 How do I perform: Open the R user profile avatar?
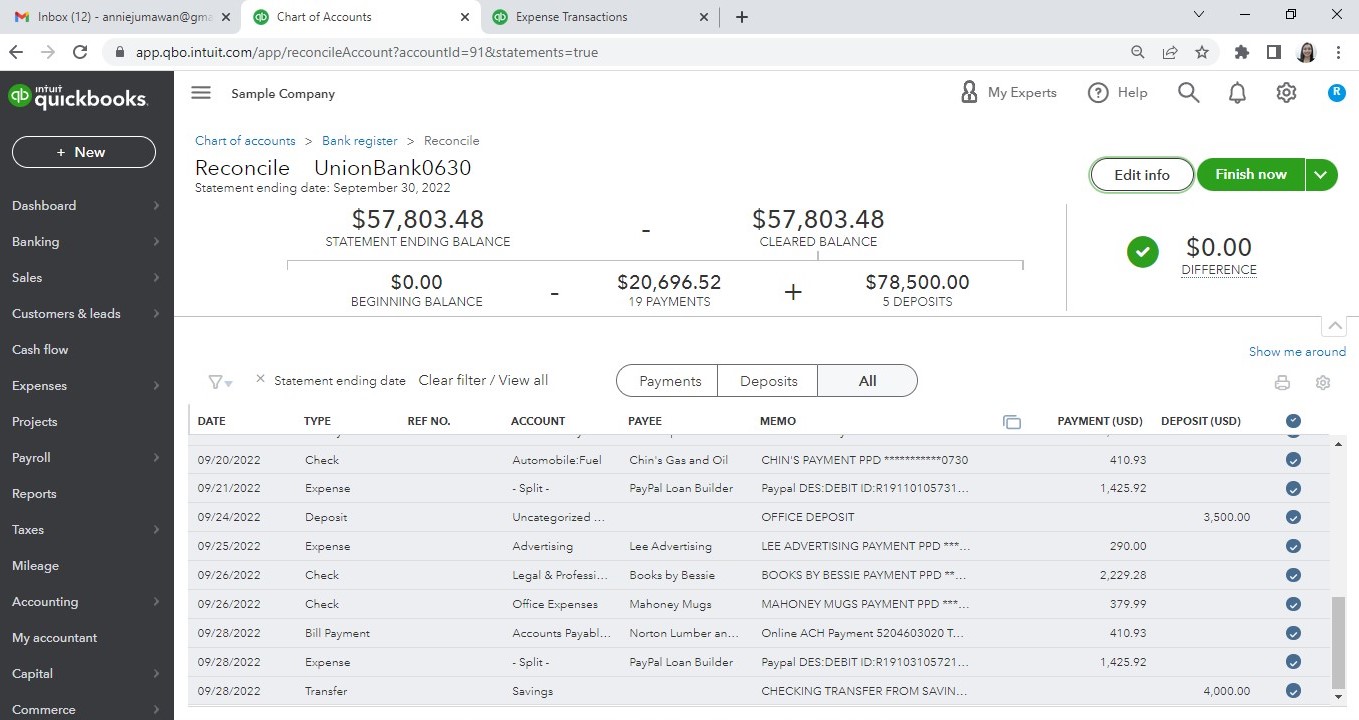(1336, 92)
